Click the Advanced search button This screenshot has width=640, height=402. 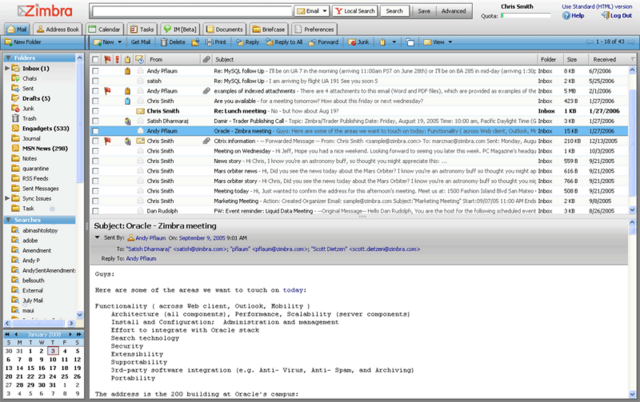coord(454,11)
